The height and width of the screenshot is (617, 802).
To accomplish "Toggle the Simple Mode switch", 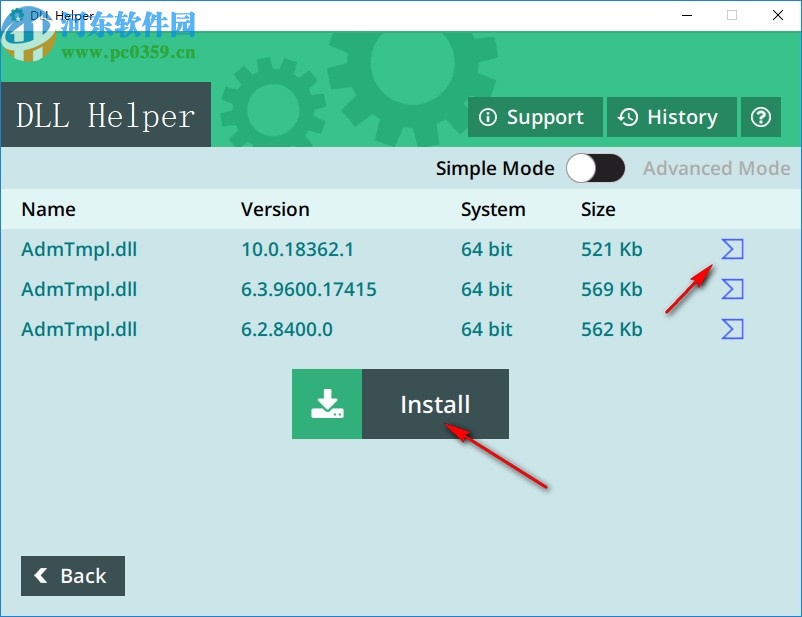I will click(x=596, y=168).
